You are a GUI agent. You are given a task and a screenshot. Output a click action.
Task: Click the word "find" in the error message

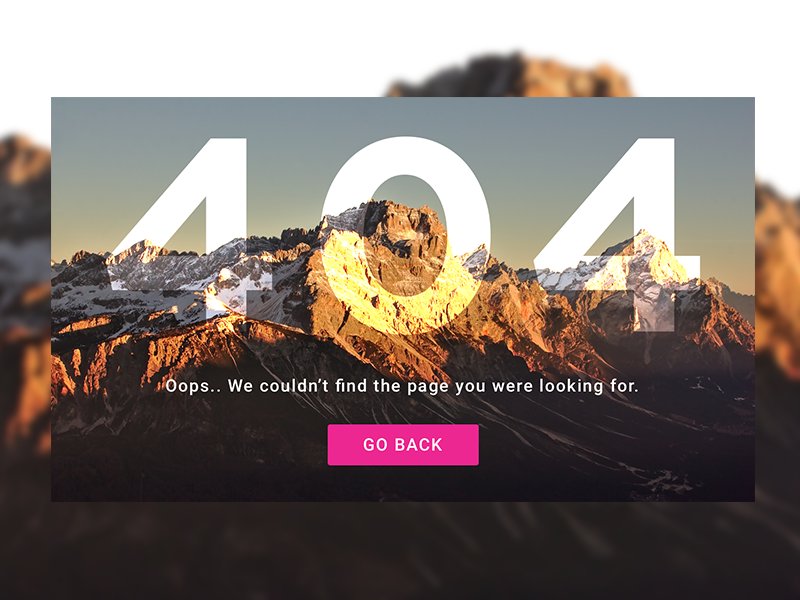[x=351, y=385]
